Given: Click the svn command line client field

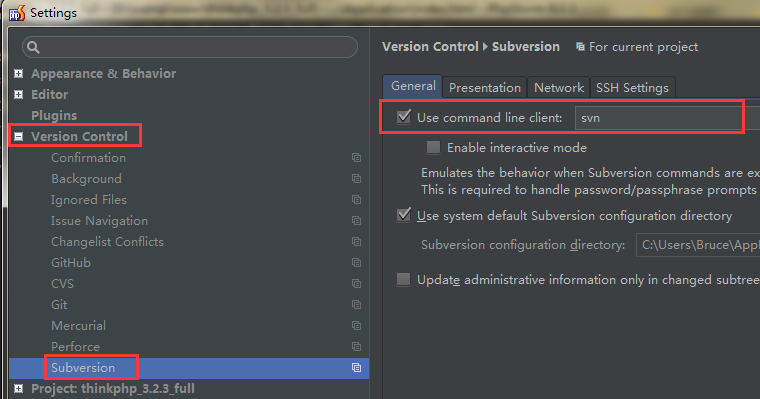Looking at the screenshot, I should point(658,118).
